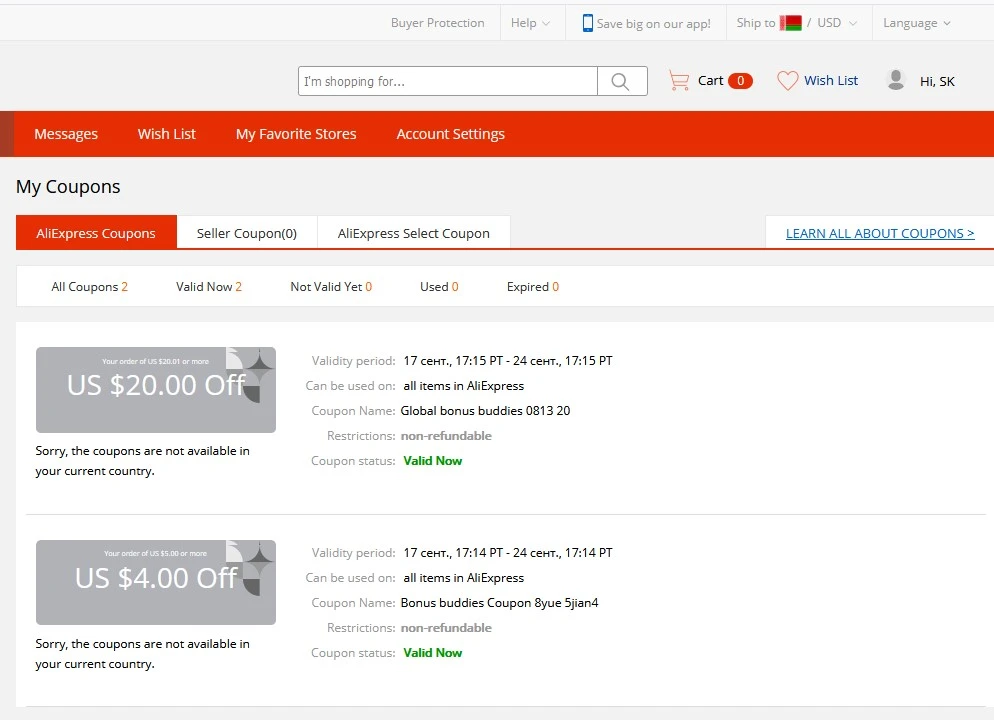This screenshot has width=994, height=720.
Task: Select the AliExpress Coupons tab
Action: [x=96, y=233]
